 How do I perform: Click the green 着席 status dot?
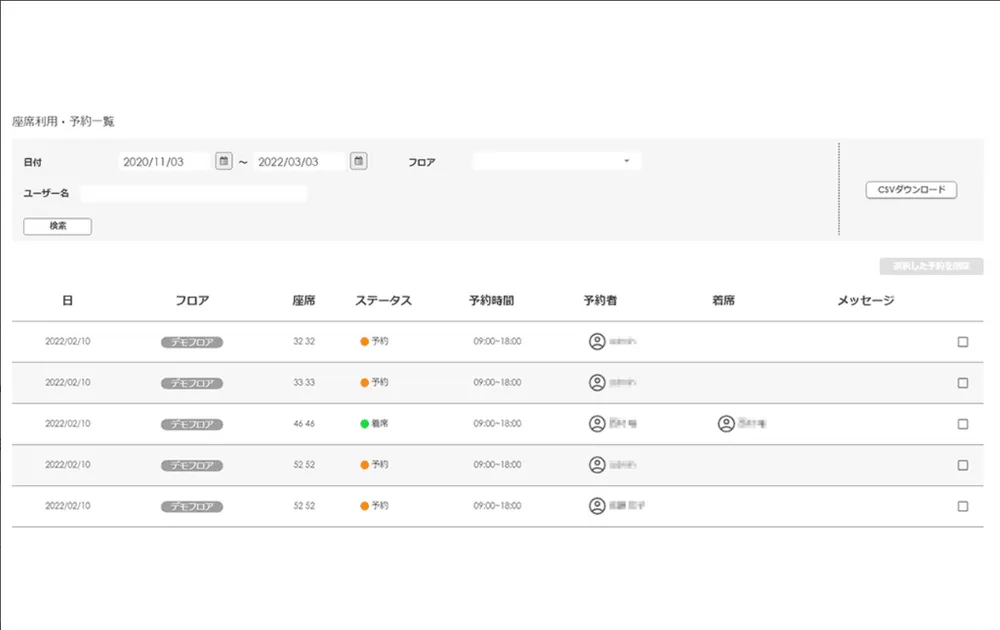pyautogui.click(x=365, y=424)
